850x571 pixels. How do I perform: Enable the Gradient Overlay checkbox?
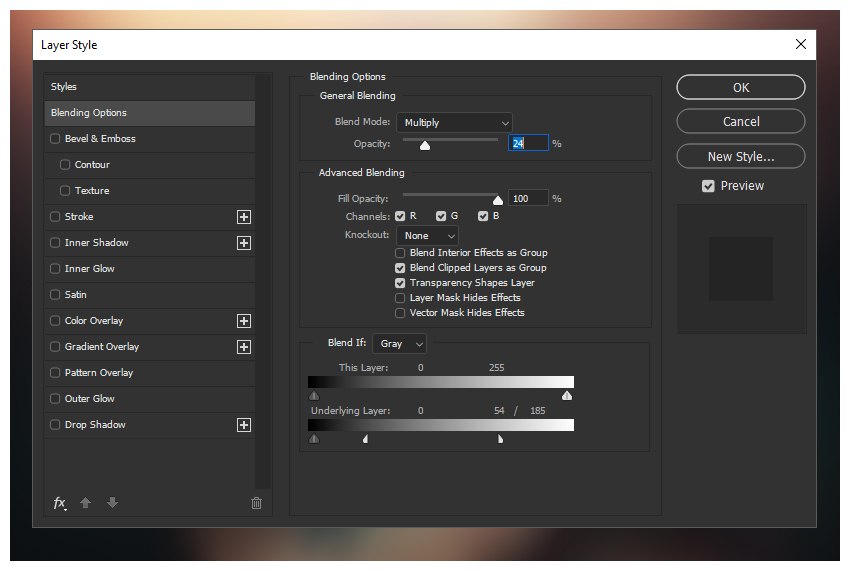pos(55,347)
